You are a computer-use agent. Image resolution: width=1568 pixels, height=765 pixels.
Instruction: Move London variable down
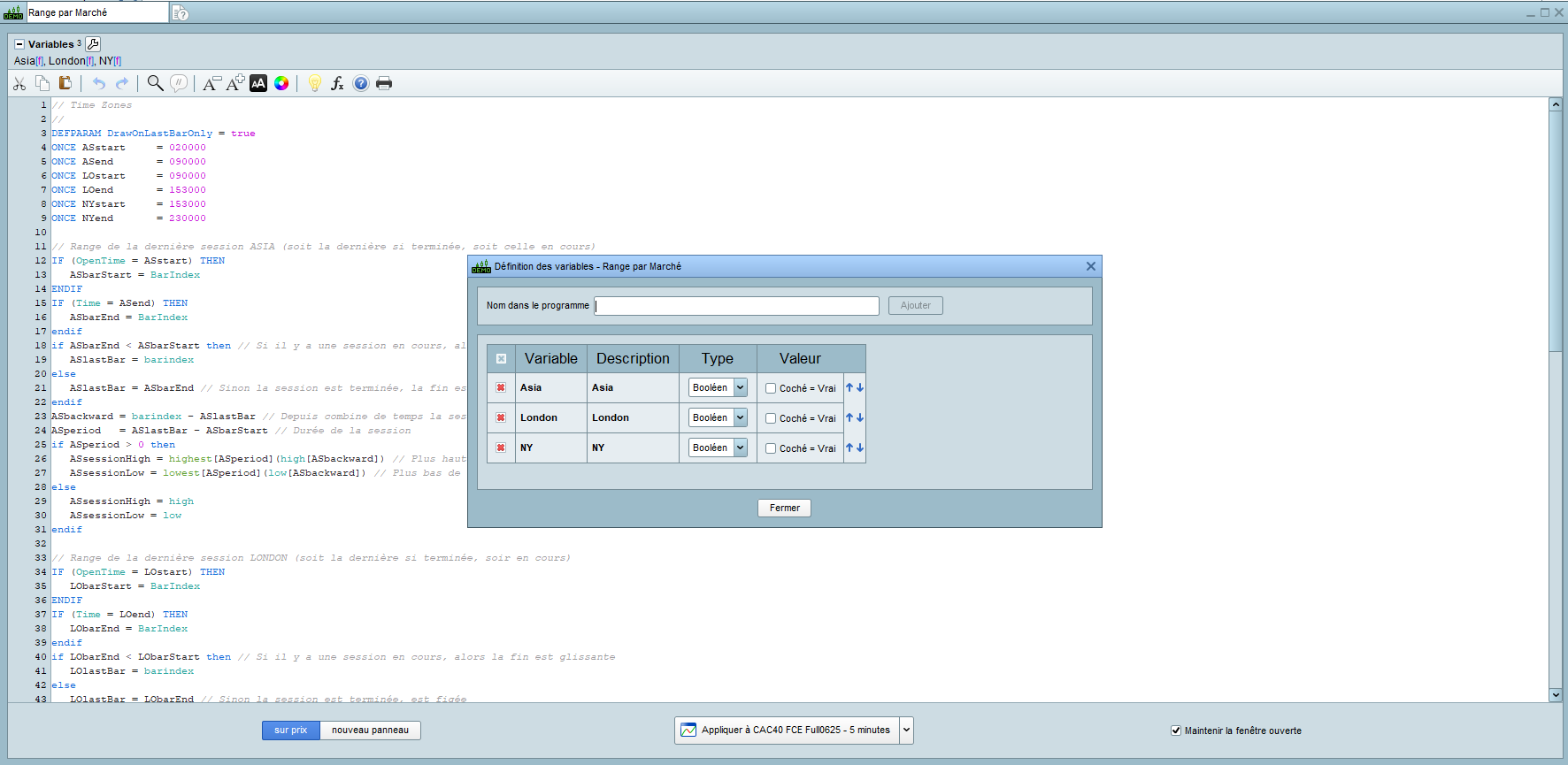(x=860, y=417)
